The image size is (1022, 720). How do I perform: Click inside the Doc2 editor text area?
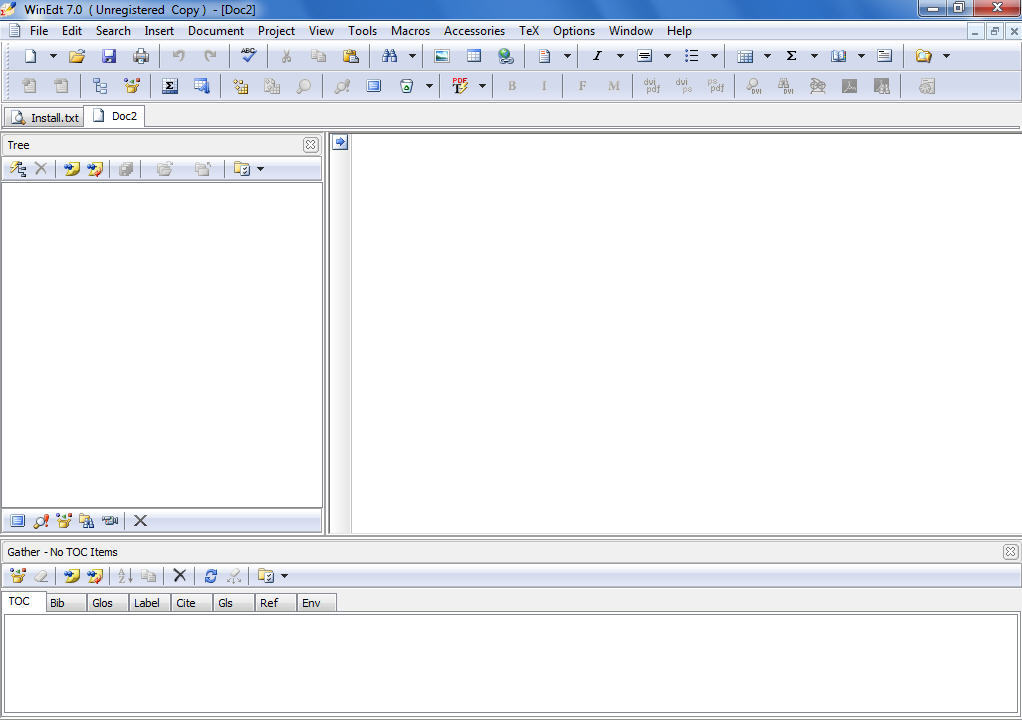(686, 334)
